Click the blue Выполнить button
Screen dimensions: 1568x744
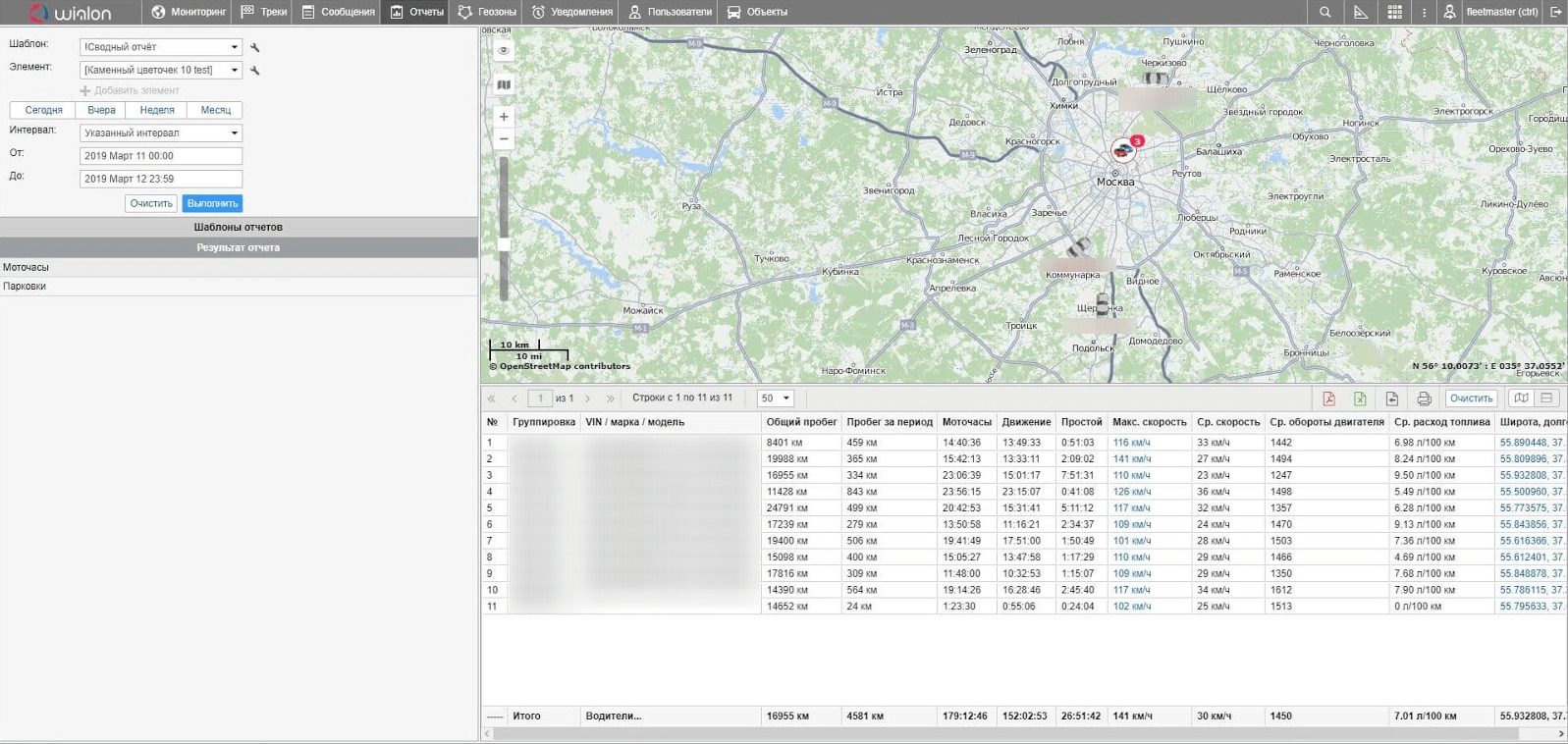tap(212, 203)
